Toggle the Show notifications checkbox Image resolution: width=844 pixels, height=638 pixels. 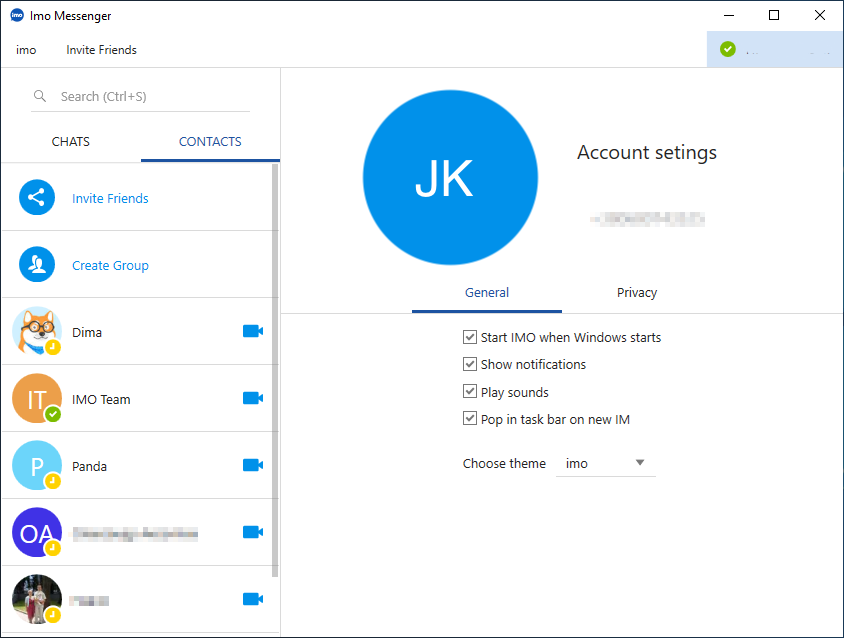click(469, 364)
